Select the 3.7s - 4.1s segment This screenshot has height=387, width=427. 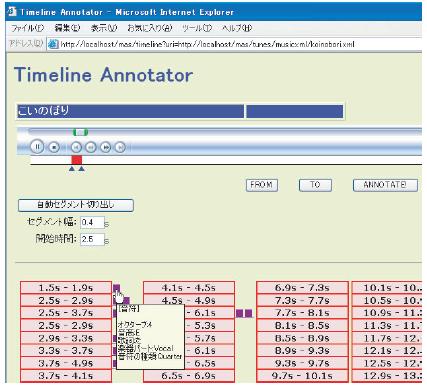(66, 376)
